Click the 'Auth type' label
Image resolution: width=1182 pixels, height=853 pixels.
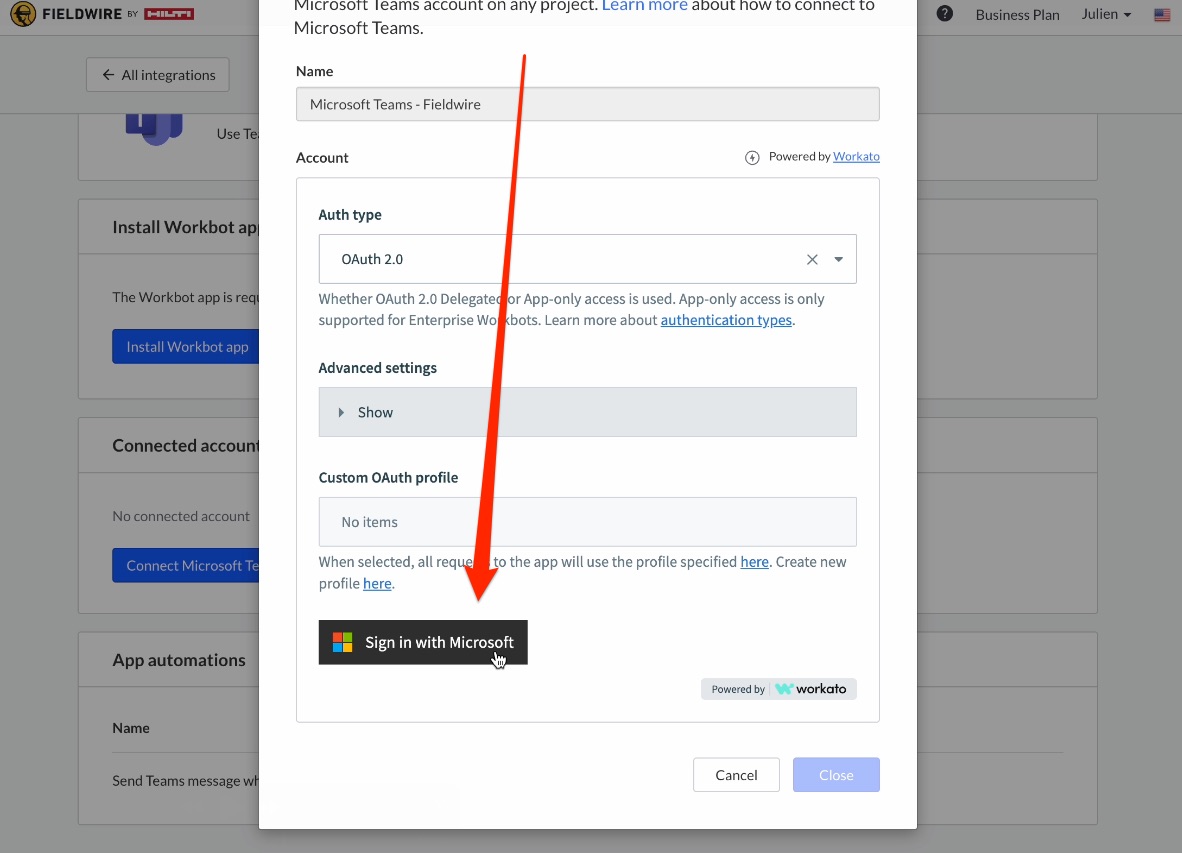pyautogui.click(x=350, y=215)
